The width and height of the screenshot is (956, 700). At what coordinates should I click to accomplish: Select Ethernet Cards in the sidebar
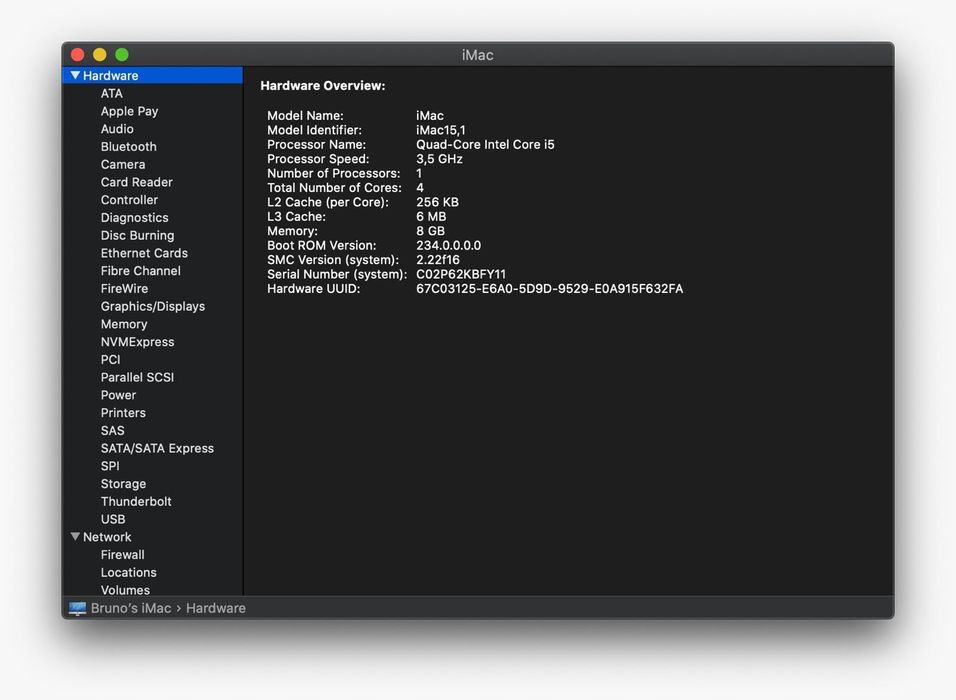click(x=144, y=253)
